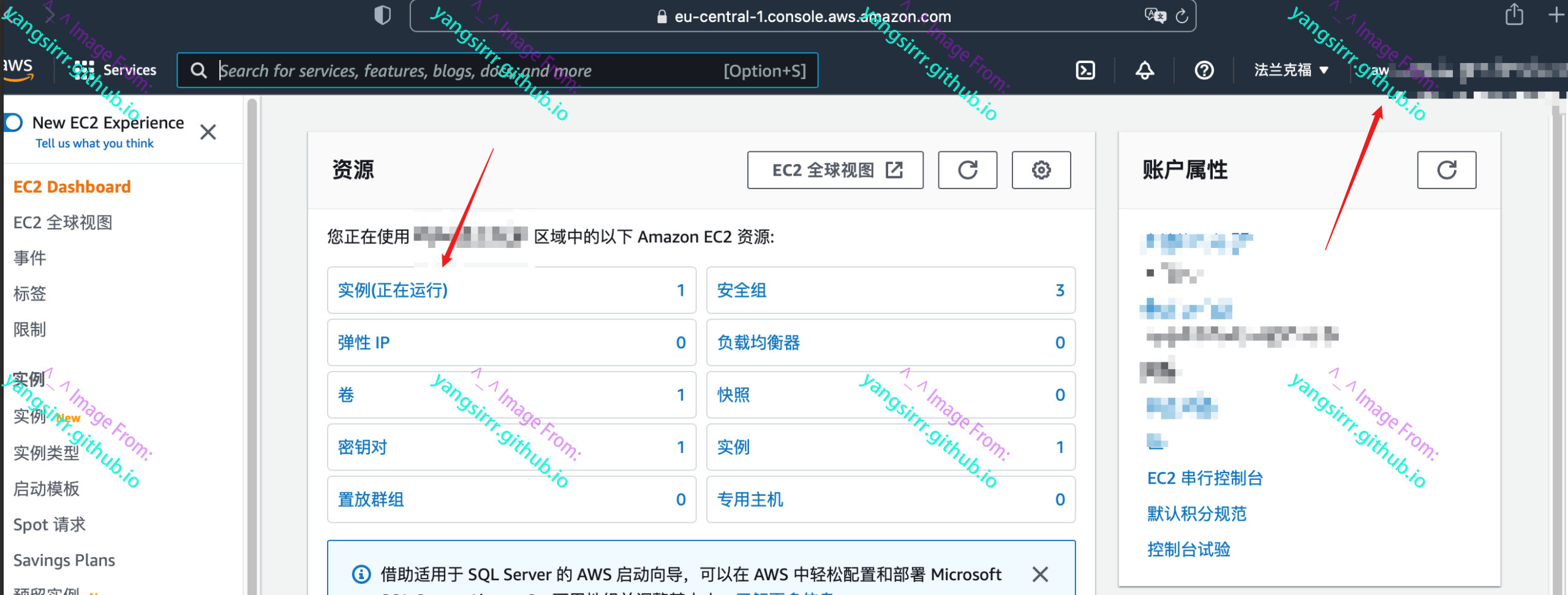Open 标签 in sidebar
This screenshot has width=1568, height=595.
tap(30, 293)
